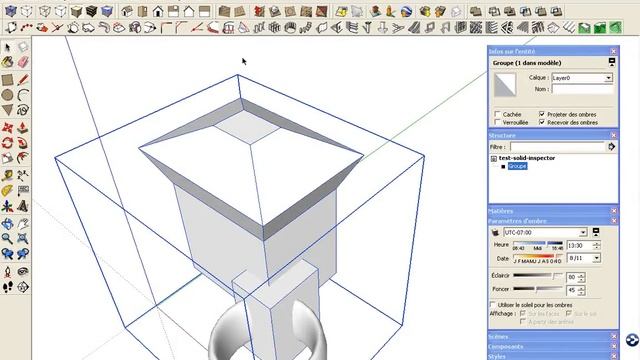Click the Outer Shell solid tool
This screenshot has width=640, height=360.
point(476,11)
